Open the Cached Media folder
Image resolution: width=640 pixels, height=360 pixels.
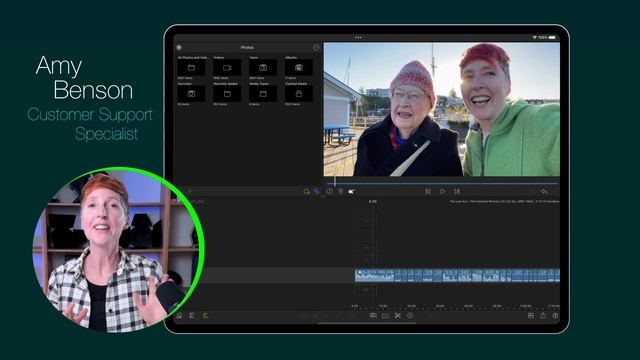(299, 94)
